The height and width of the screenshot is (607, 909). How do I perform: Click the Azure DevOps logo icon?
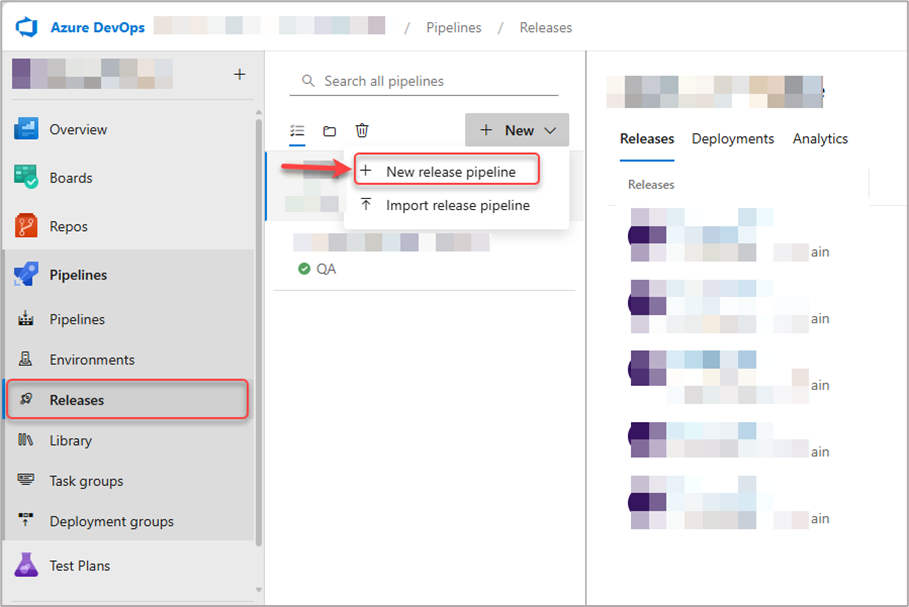(26, 27)
